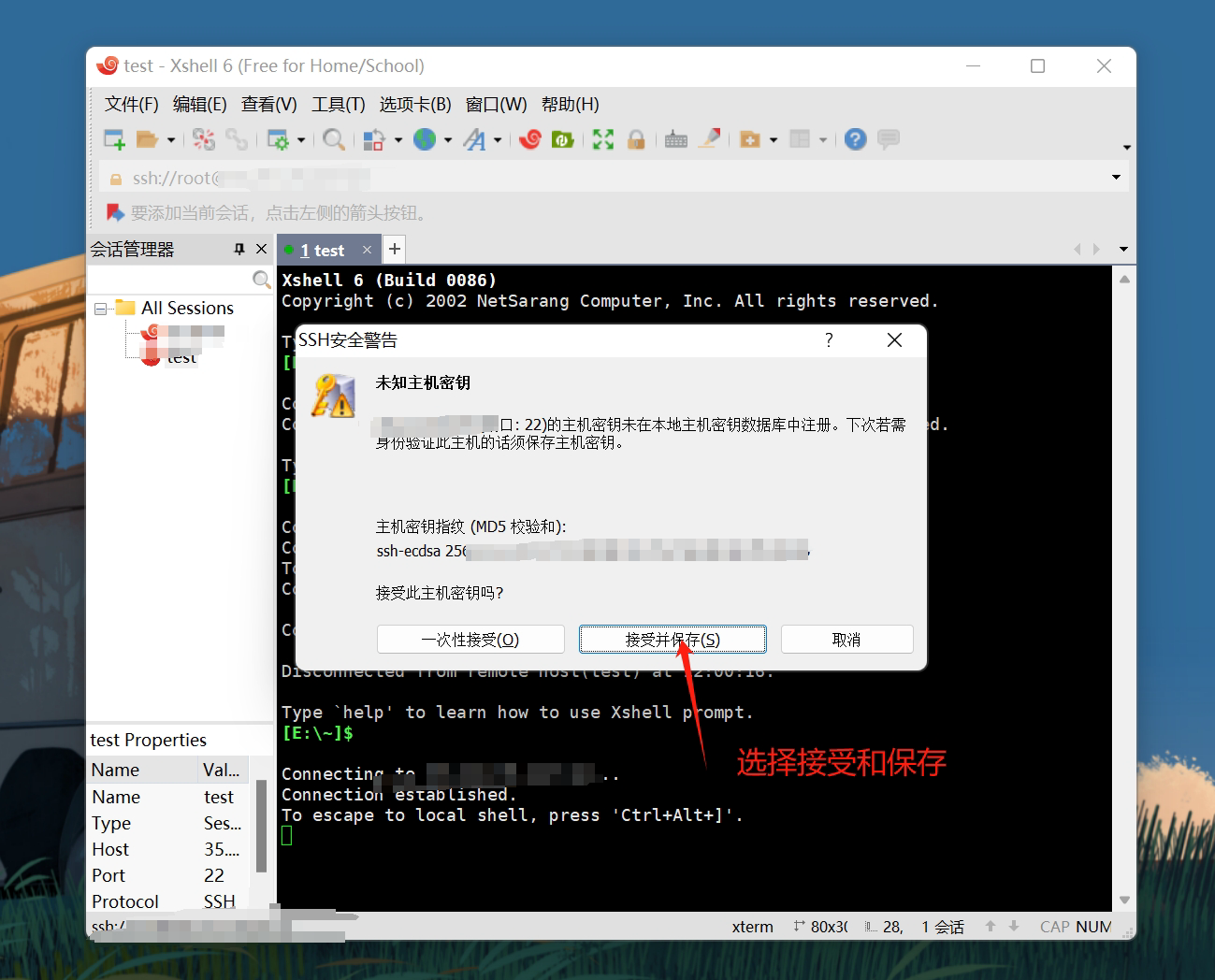Click the bookmark arrow icon to add session

(115, 213)
